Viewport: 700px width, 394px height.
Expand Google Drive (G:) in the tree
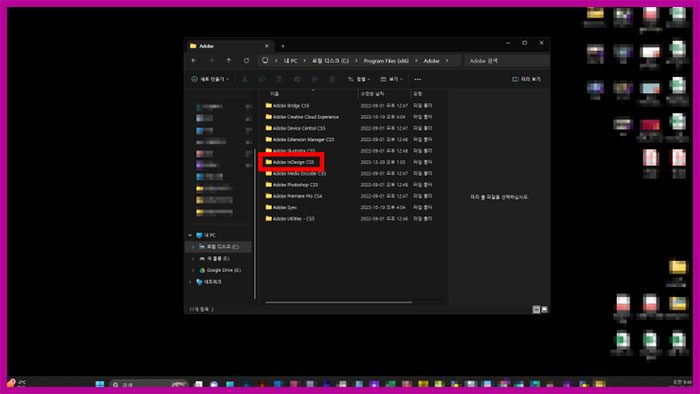(193, 270)
